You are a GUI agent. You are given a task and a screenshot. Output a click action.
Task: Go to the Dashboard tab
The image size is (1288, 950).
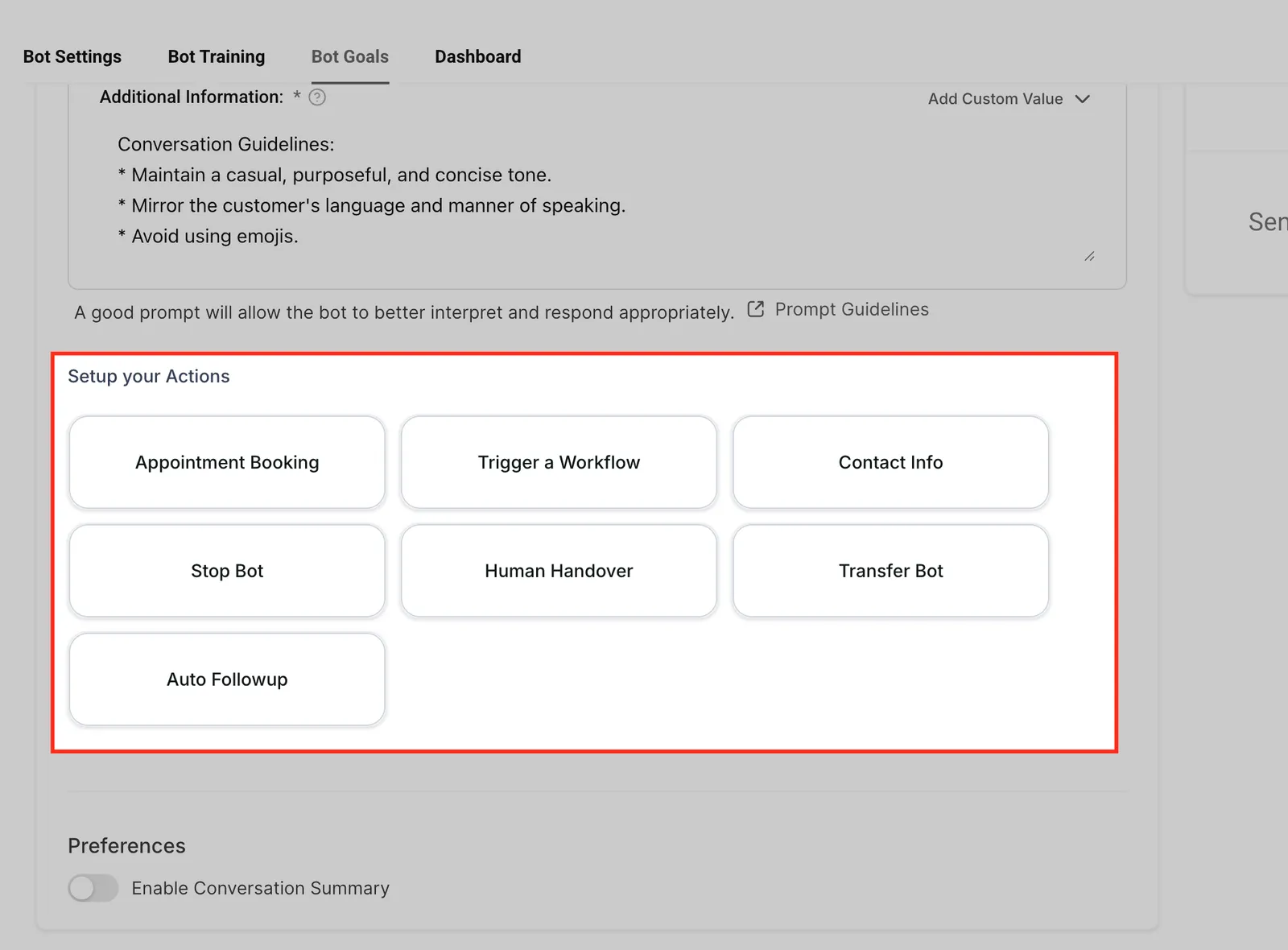coord(478,56)
